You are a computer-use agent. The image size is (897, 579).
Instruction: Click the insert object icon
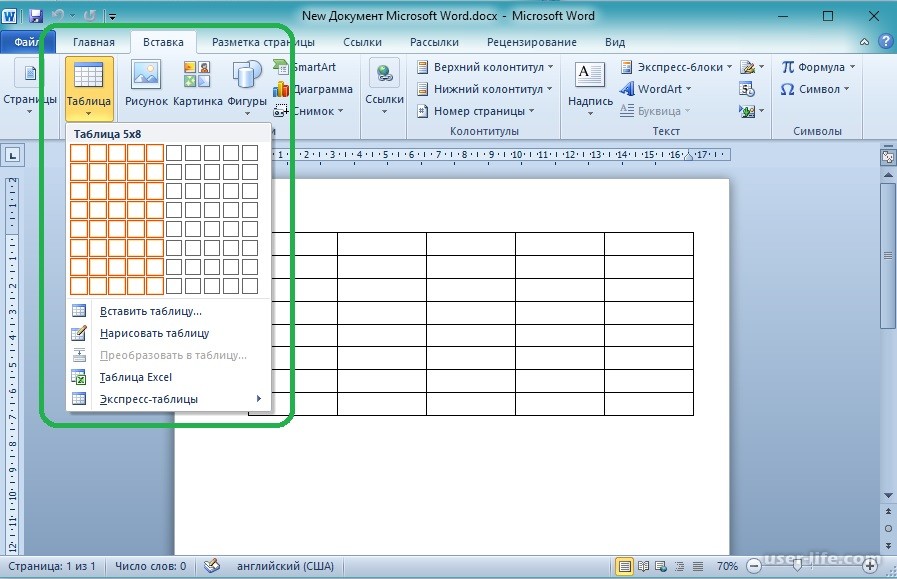751,111
